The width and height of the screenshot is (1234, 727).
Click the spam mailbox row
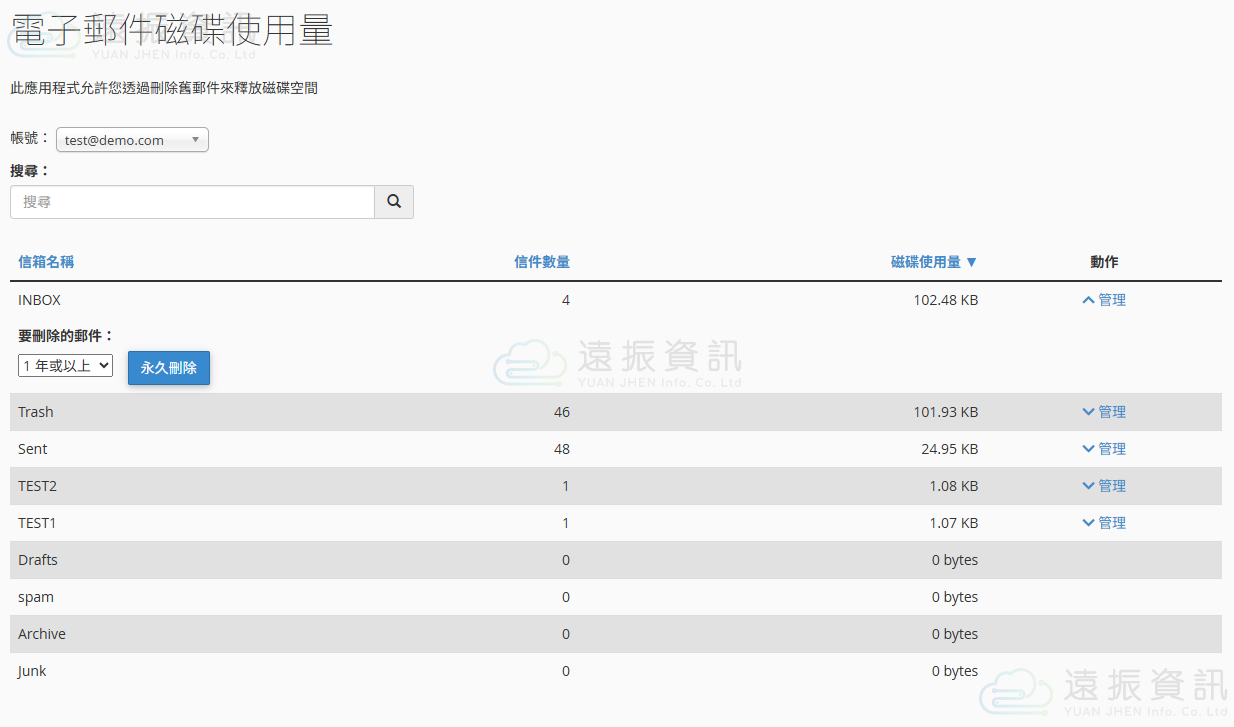coord(36,597)
